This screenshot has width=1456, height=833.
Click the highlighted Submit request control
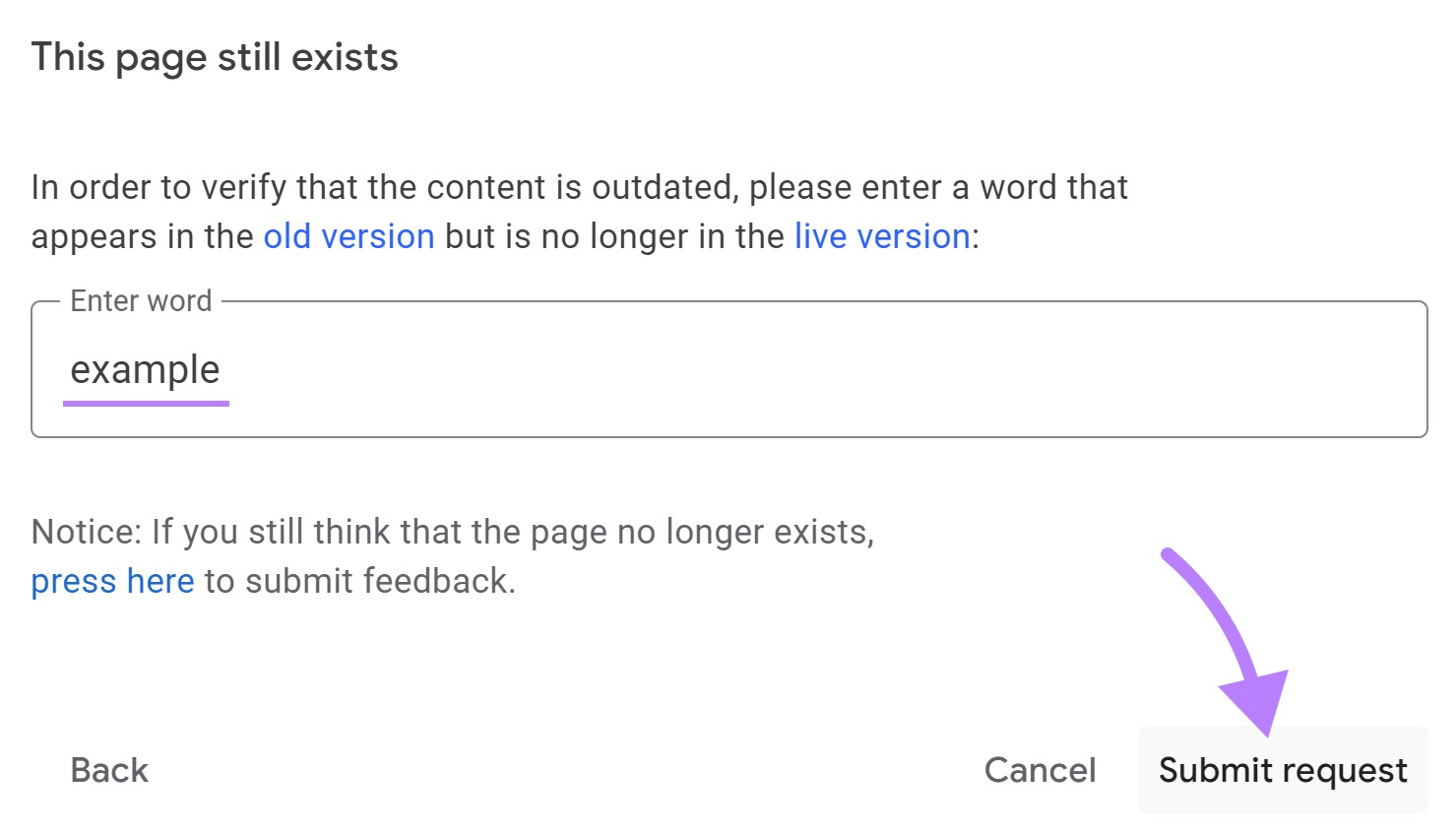coord(1282,770)
